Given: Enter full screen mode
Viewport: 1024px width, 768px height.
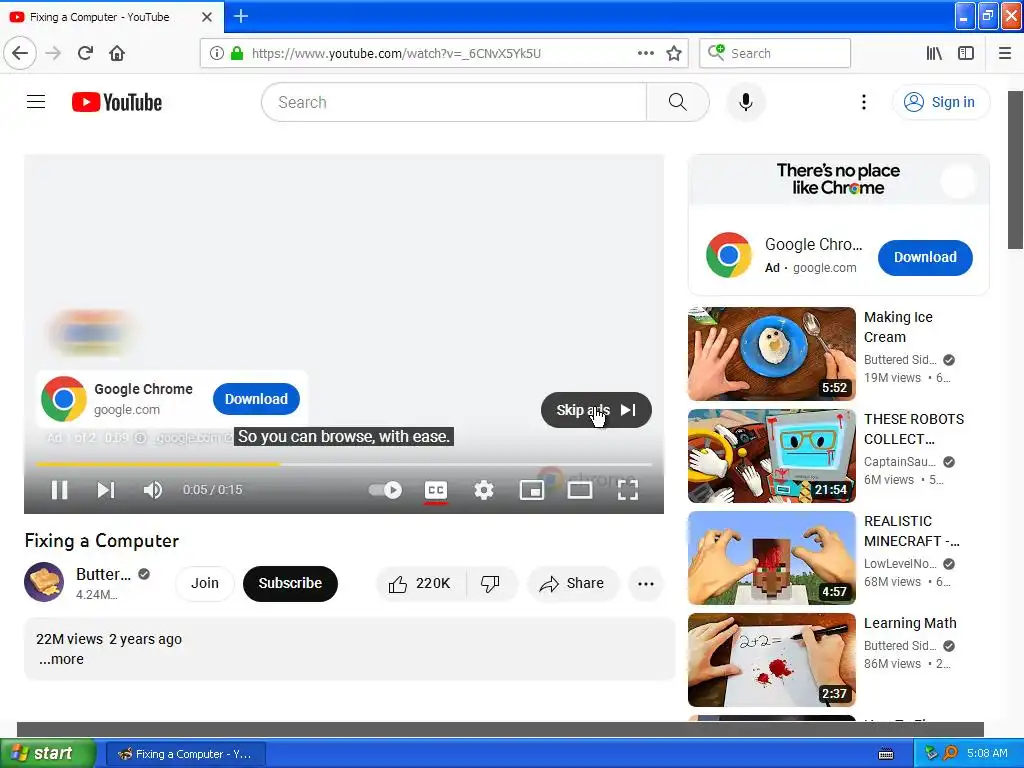Looking at the screenshot, I should (628, 490).
